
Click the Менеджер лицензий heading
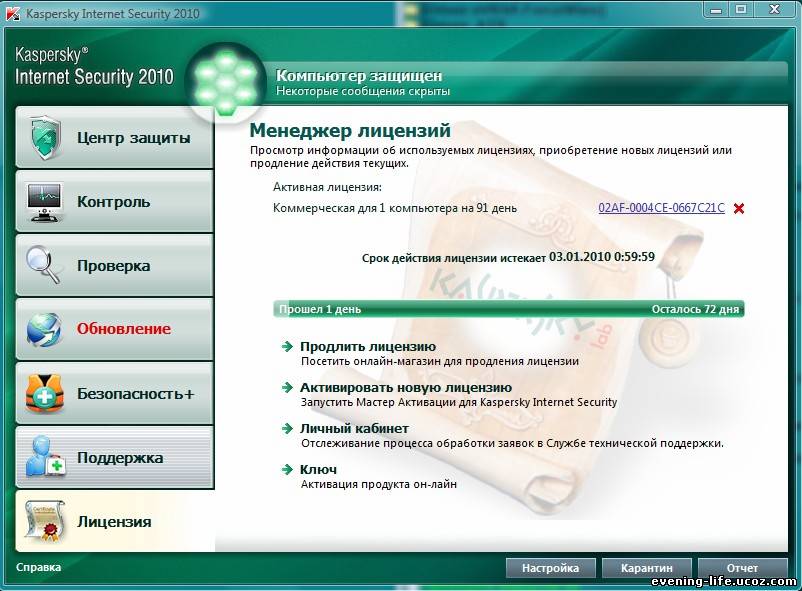click(350, 130)
